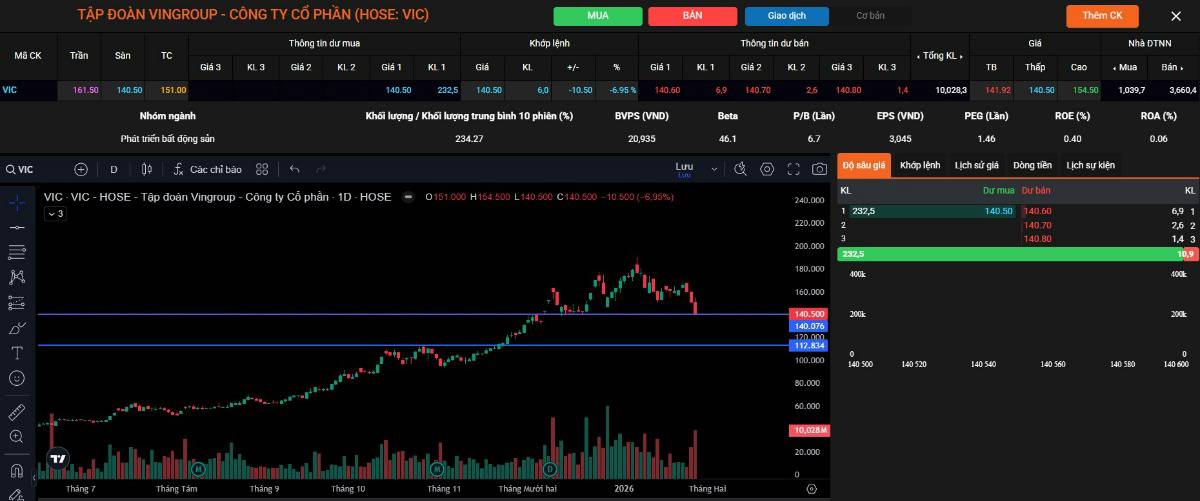
Task: Select the ruler measure tool
Action: pos(17,411)
